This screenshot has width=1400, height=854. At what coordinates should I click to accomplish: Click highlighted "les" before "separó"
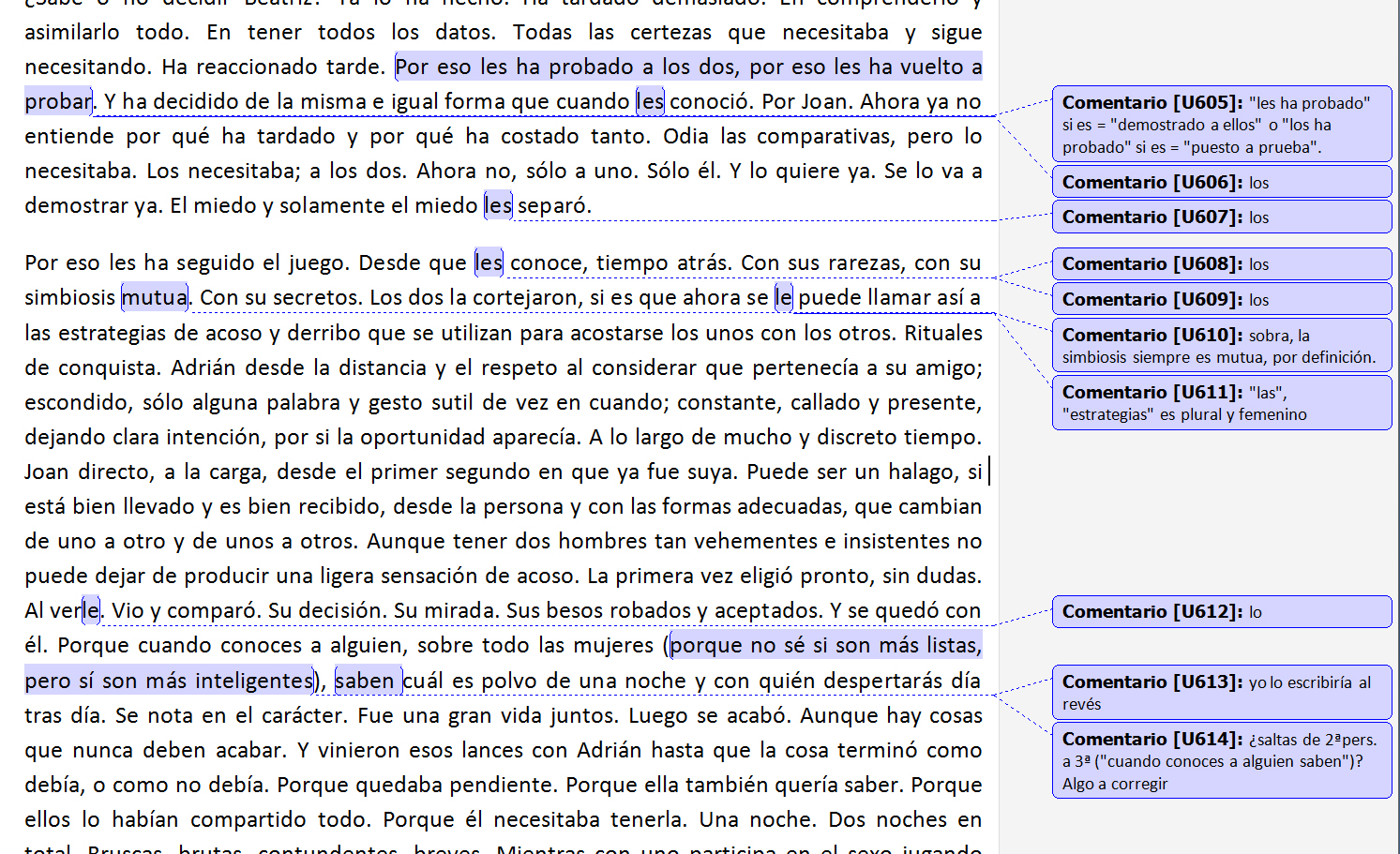tap(498, 205)
